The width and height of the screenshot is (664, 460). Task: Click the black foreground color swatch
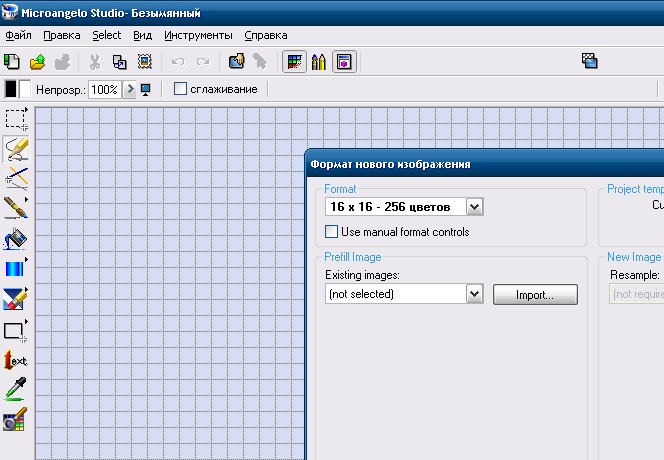[11, 89]
